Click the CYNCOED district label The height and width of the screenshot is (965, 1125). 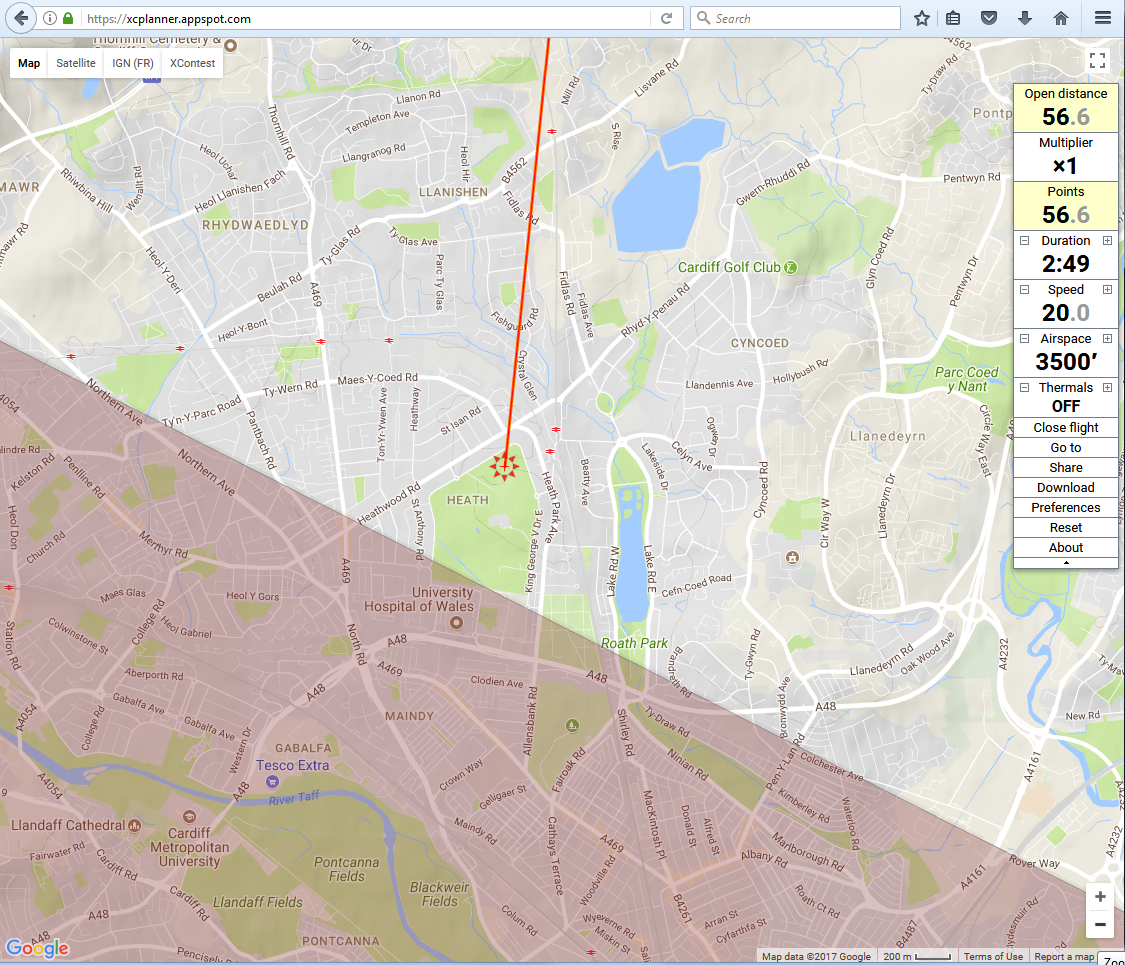pyautogui.click(x=760, y=343)
